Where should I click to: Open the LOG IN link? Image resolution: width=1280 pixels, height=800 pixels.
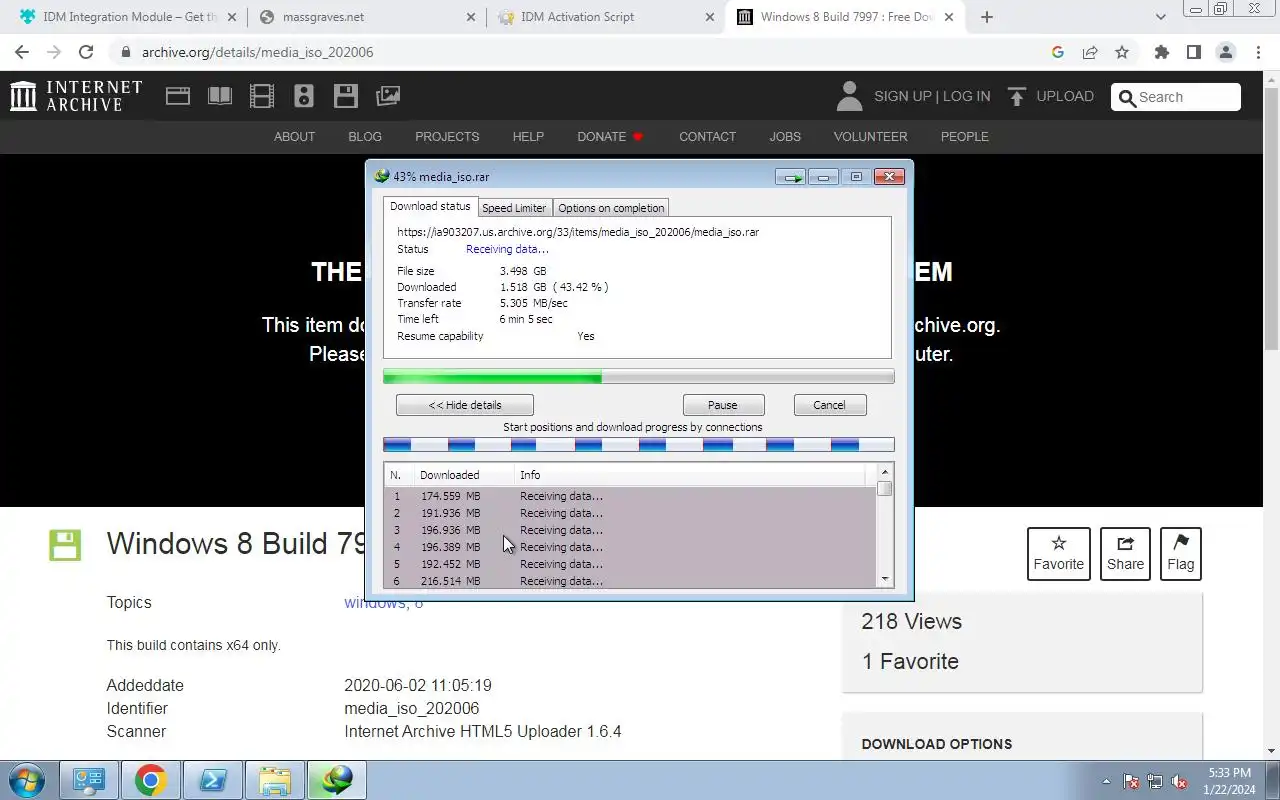click(x=966, y=96)
